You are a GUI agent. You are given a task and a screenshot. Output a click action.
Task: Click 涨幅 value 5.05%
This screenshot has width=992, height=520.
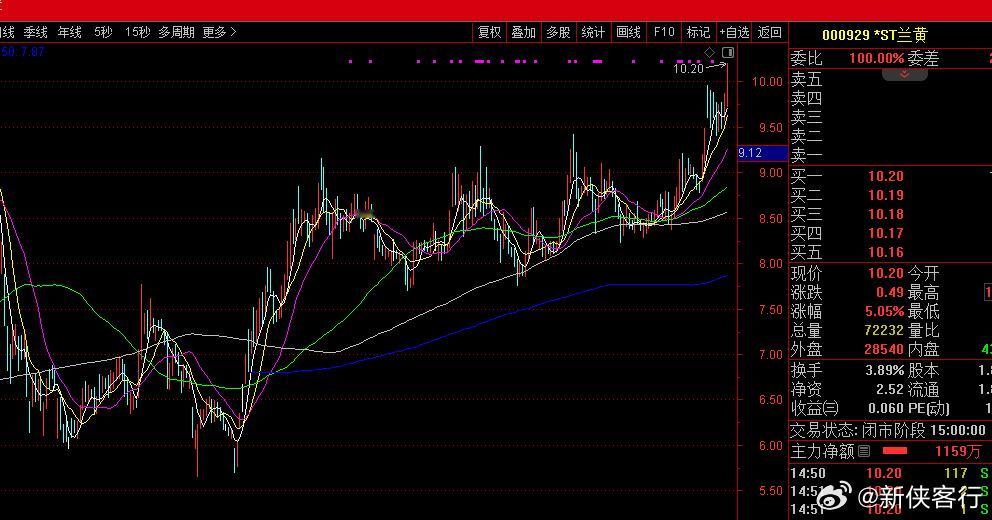(884, 311)
